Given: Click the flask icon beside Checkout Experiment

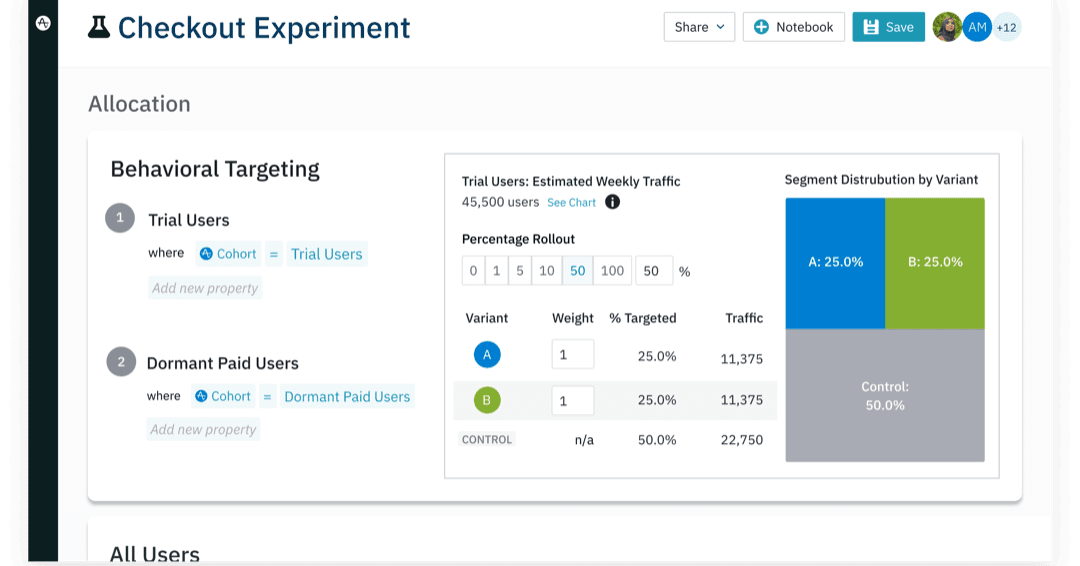Looking at the screenshot, I should click(99, 27).
